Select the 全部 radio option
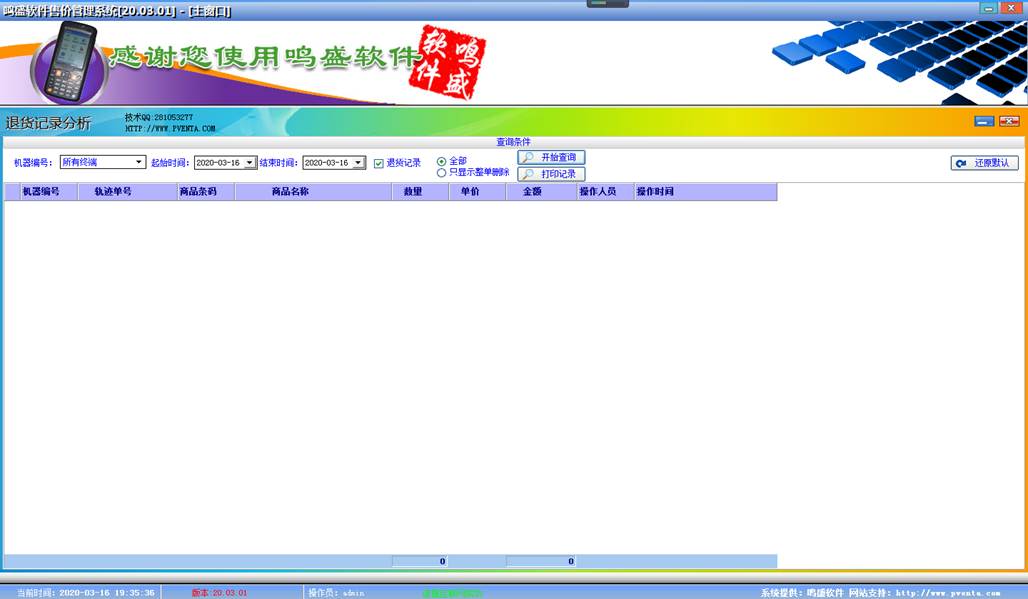Screen dimensions: 1028x599 pyautogui.click(x=442, y=161)
